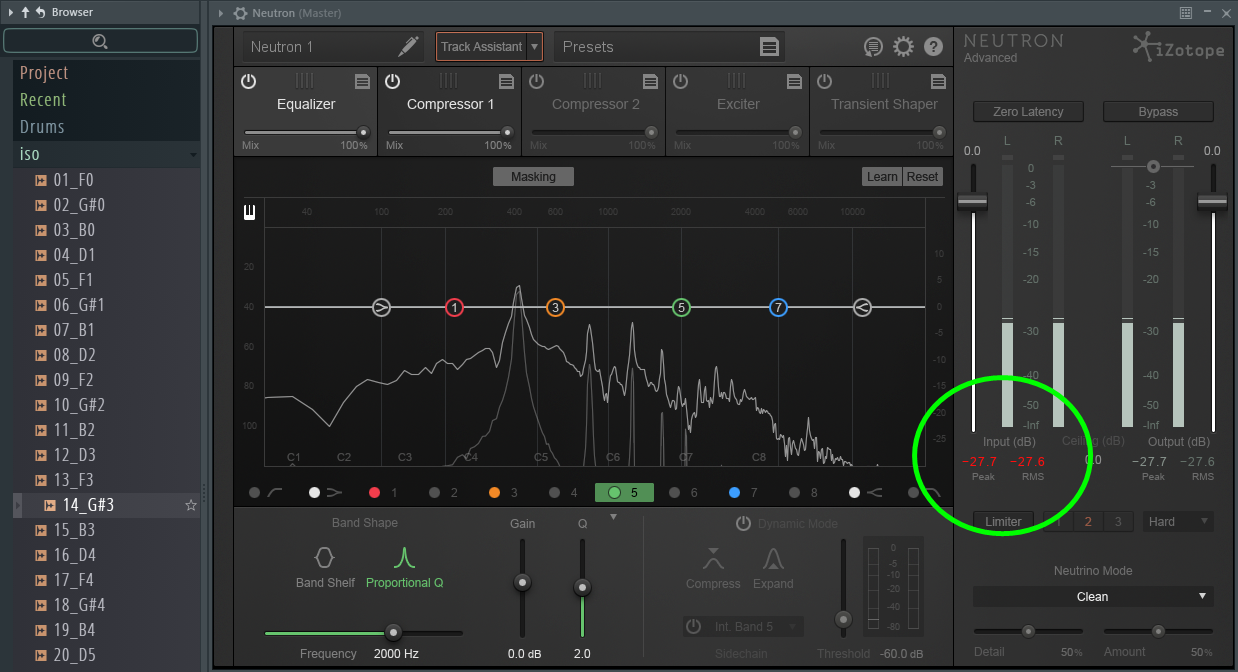
Task: Select the Proportional Q shape icon
Action: tap(404, 557)
